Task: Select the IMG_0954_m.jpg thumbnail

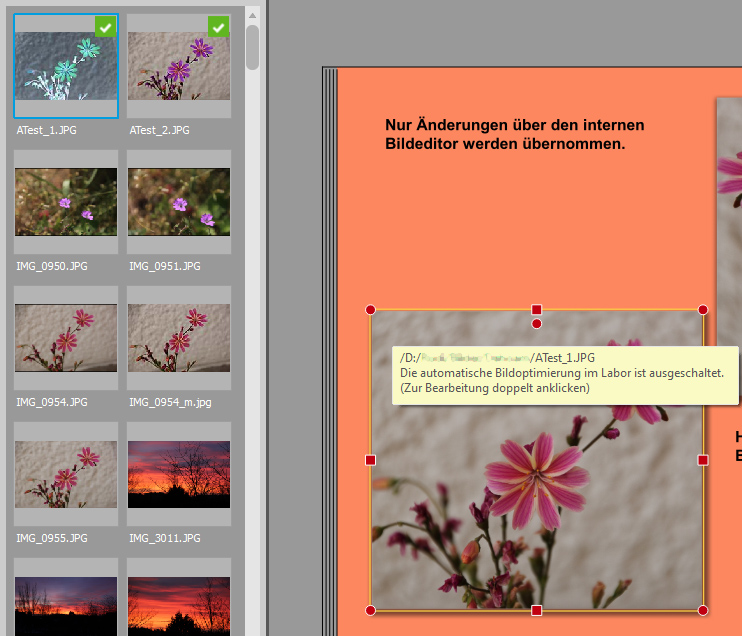Action: [179, 338]
